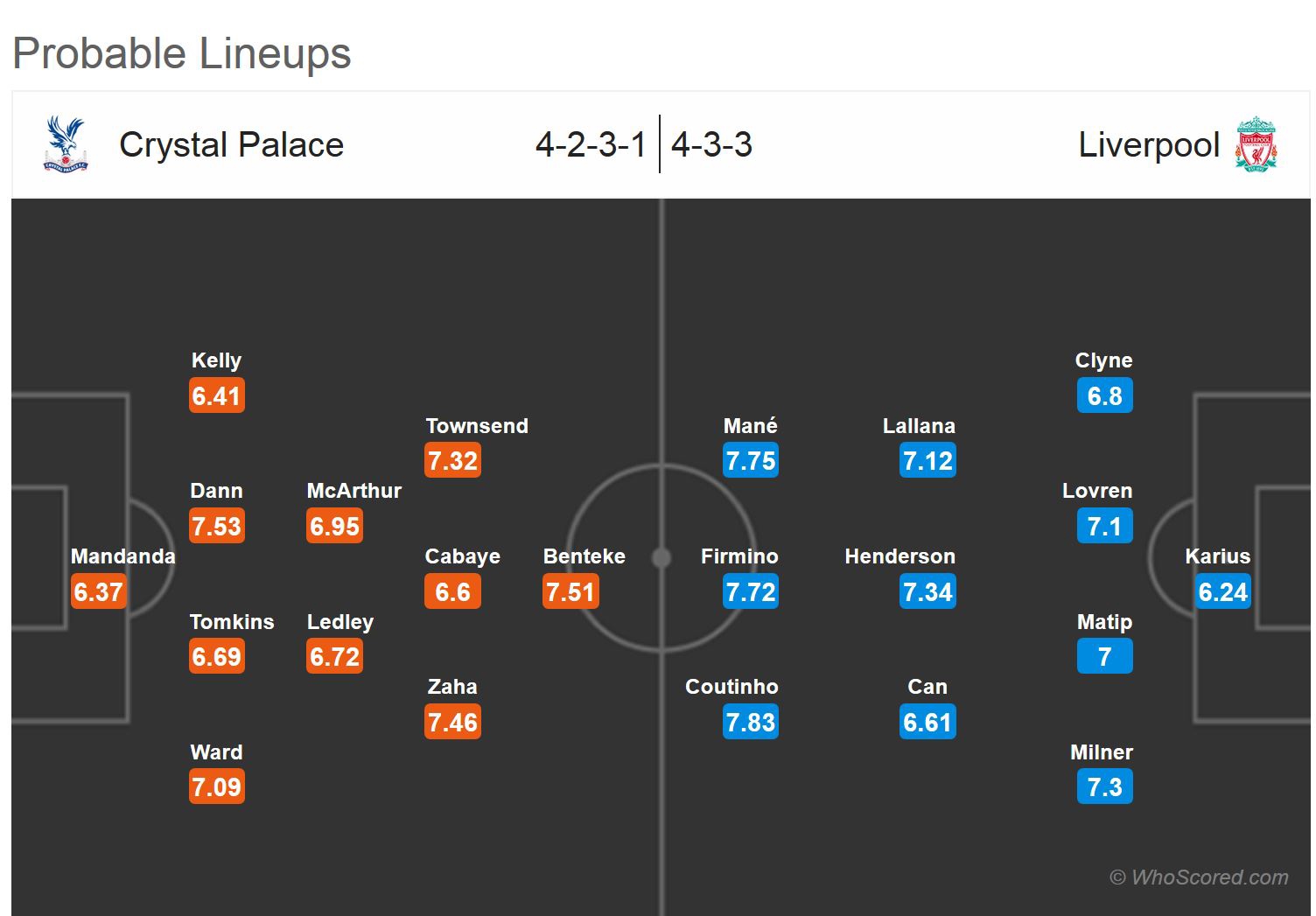The width and height of the screenshot is (1316, 916).
Task: Select the Firmino player name
Action: [x=739, y=556]
